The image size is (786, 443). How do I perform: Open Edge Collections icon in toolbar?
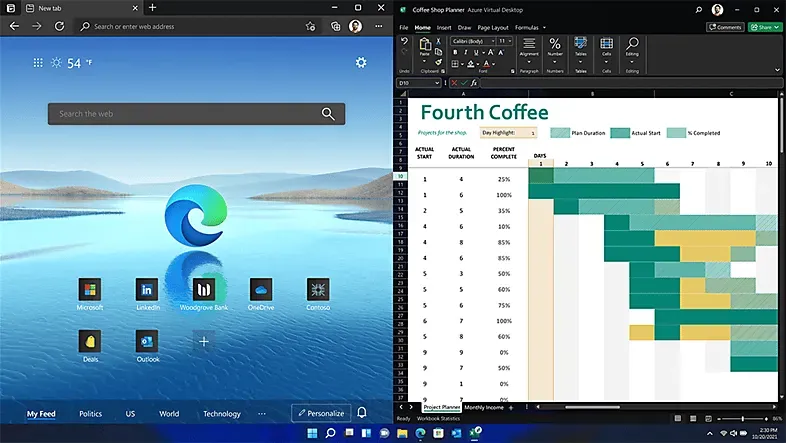click(x=335, y=27)
